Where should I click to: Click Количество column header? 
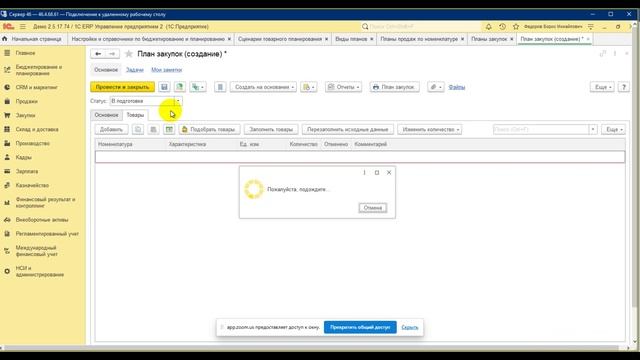click(303, 144)
